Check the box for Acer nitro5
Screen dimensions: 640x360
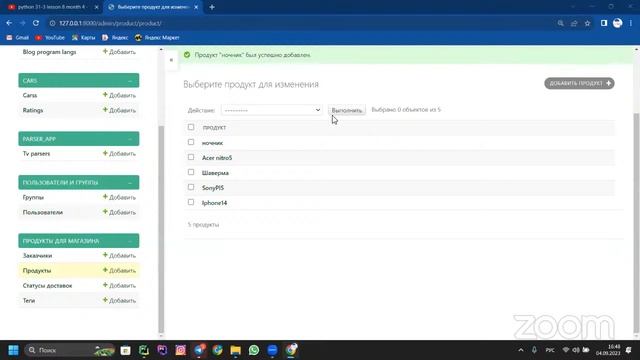191,157
